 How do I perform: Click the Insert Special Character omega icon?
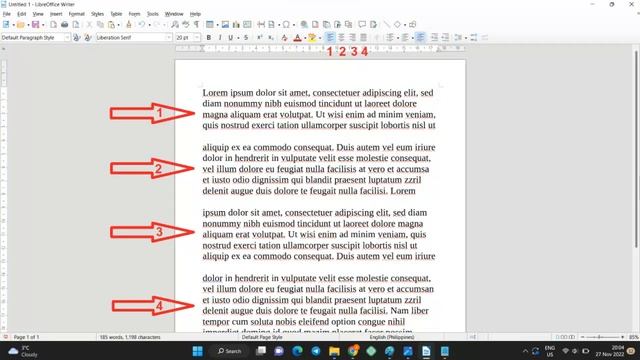(287, 25)
